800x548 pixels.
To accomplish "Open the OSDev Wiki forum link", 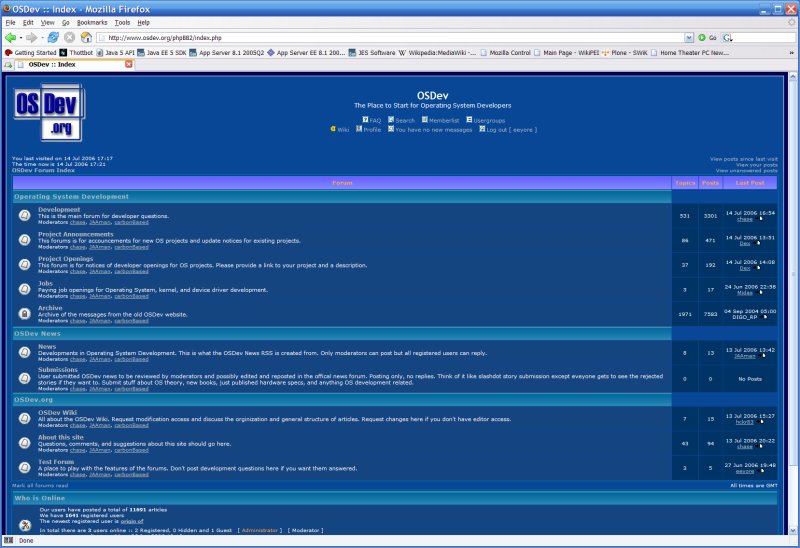I will point(57,412).
